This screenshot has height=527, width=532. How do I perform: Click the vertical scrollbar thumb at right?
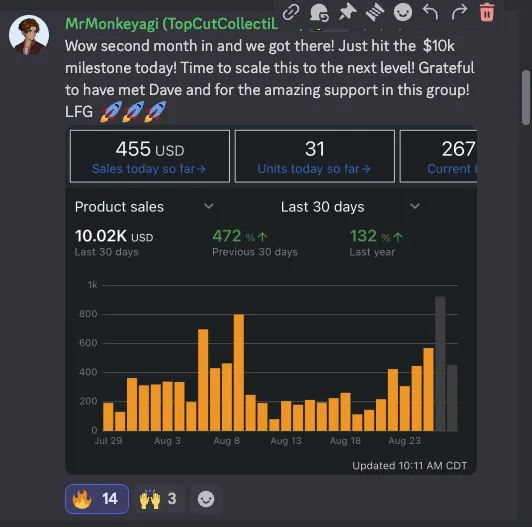526,97
